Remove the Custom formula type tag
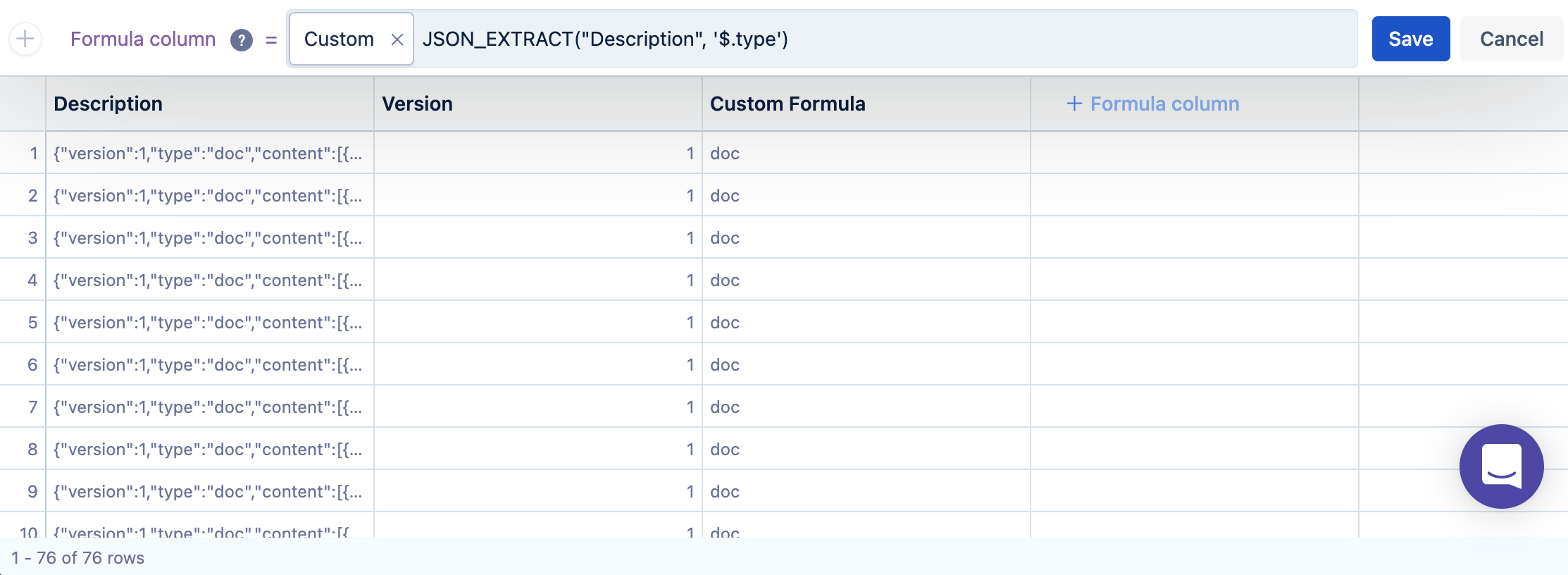Viewport: 1568px width, 575px height. coord(397,39)
